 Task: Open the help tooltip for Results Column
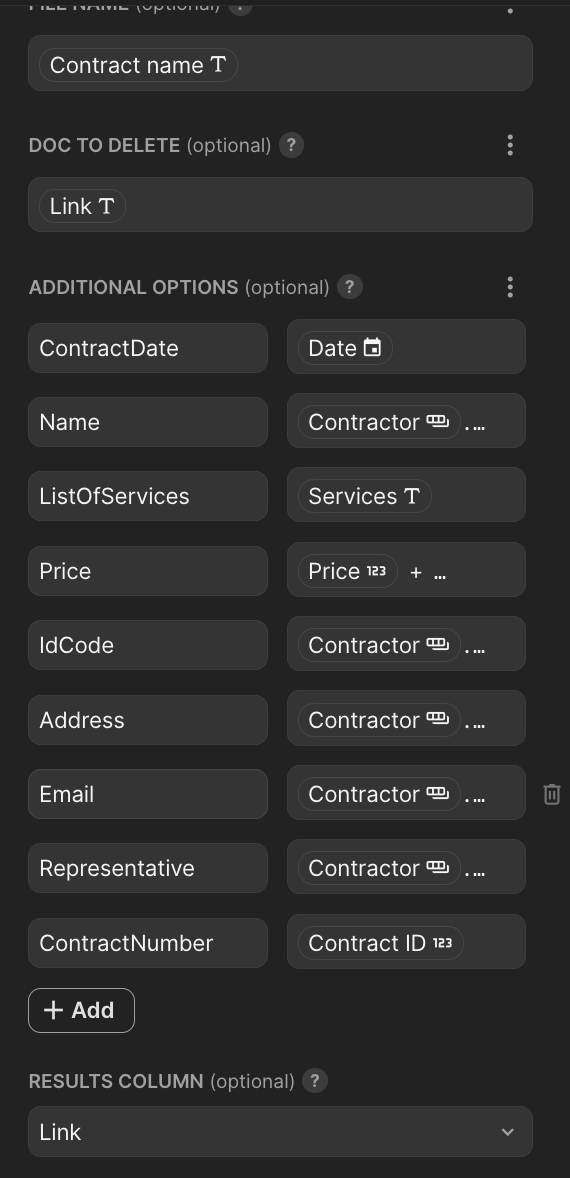[315, 1081]
